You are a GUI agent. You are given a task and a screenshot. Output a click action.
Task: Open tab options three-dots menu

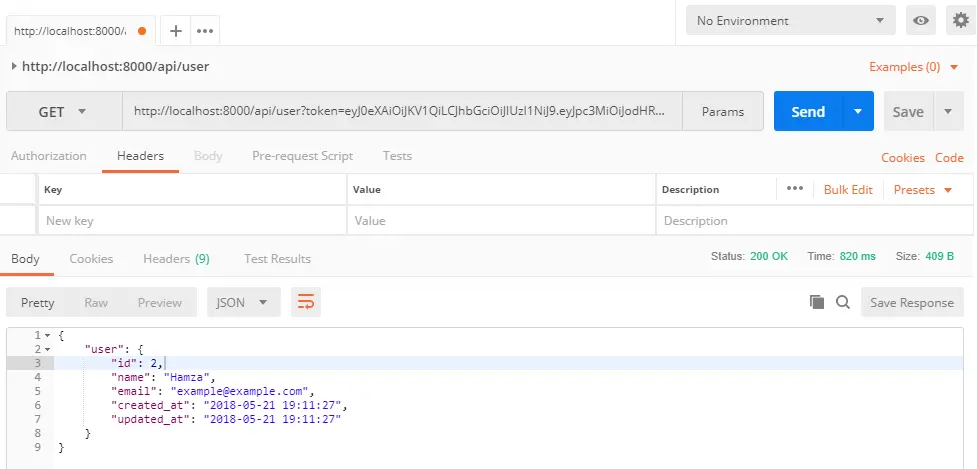click(205, 31)
